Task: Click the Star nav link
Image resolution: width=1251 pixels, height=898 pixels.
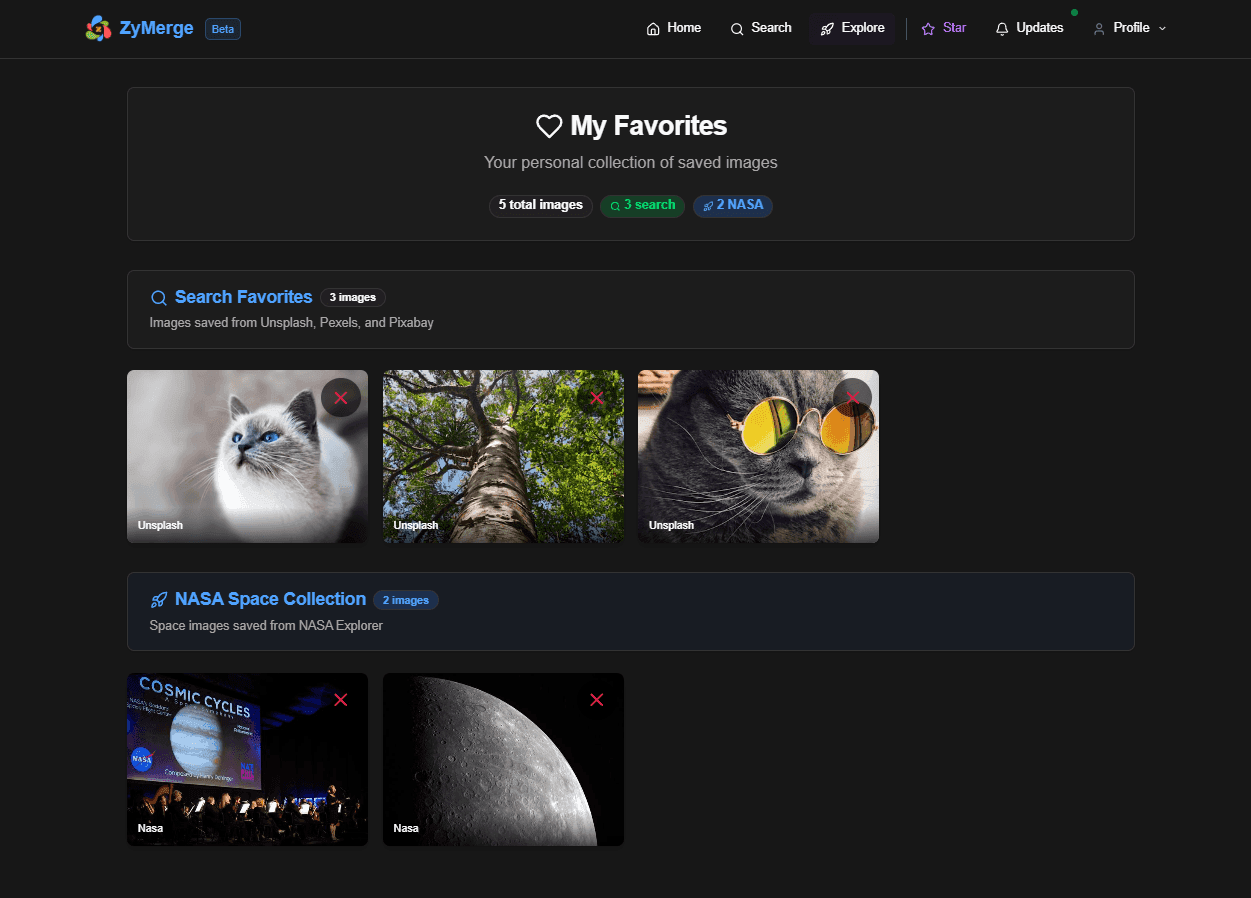Action: pyautogui.click(x=944, y=28)
